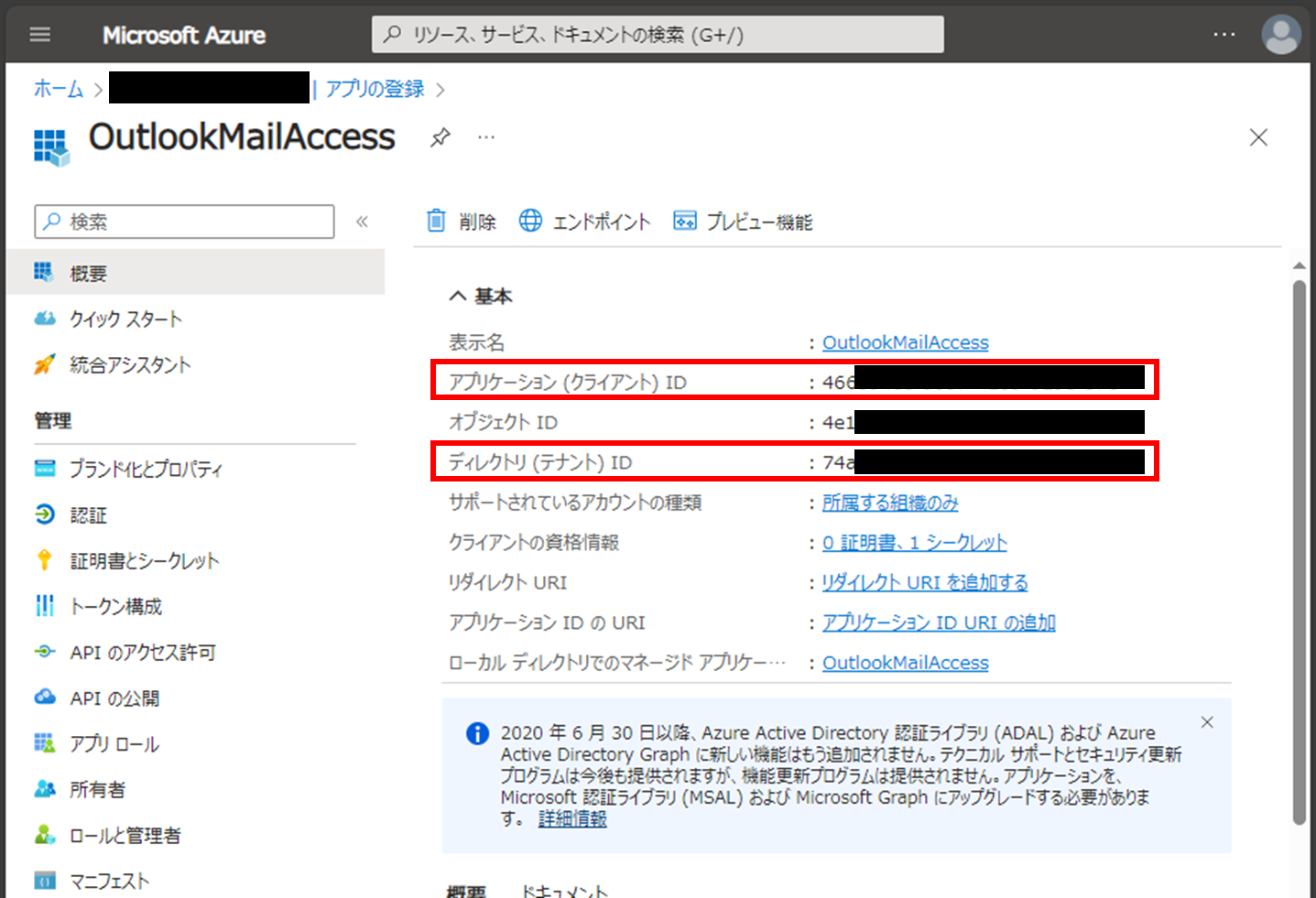
Task: Focus the sidebar 検索 field
Action: coord(184,222)
